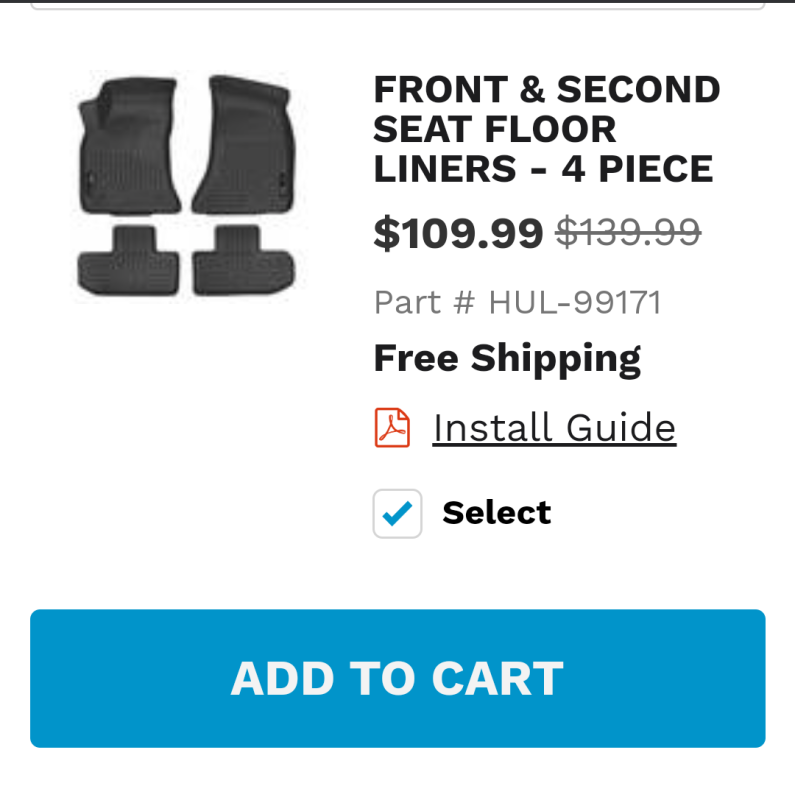
Task: Click the crossed-out $139.99 price
Action: click(x=628, y=233)
